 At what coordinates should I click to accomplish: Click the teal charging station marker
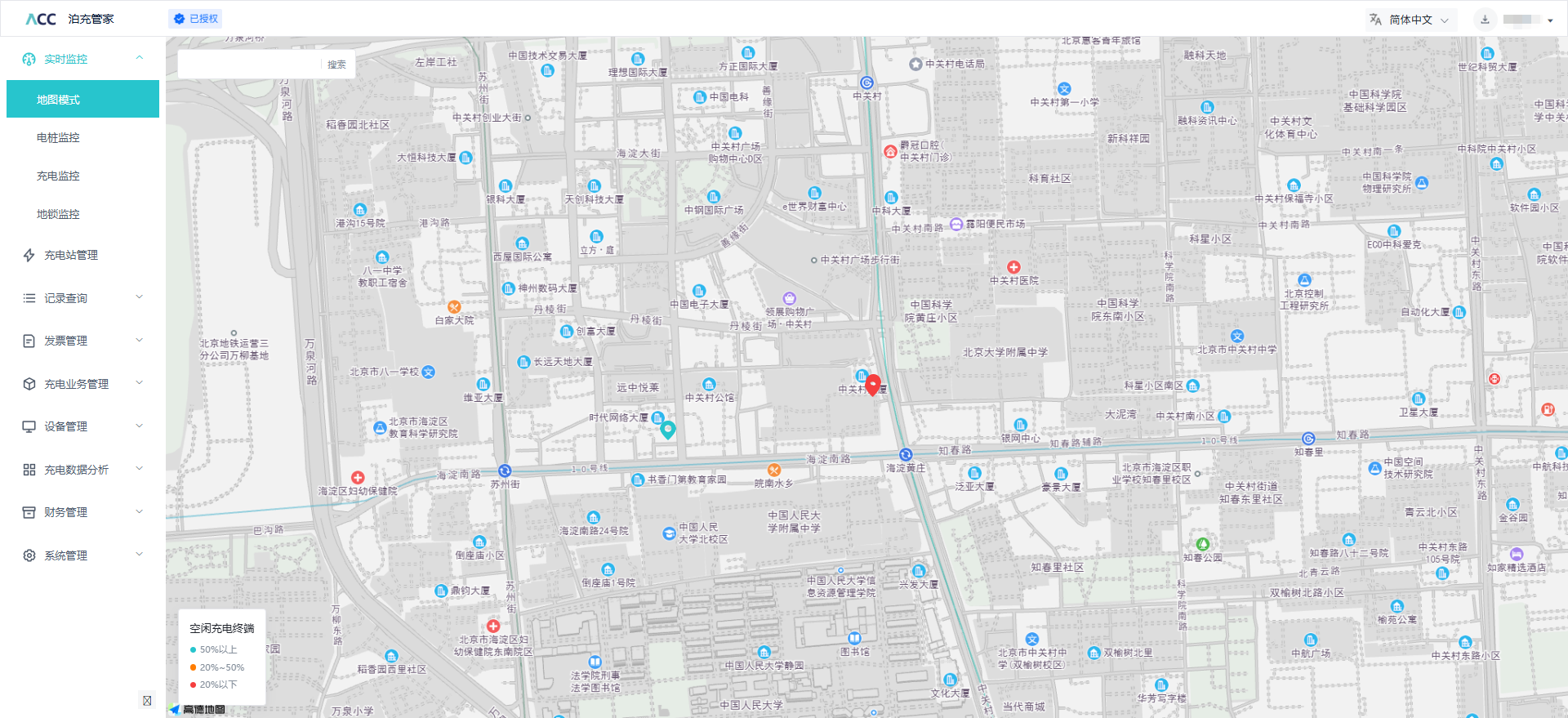(668, 430)
